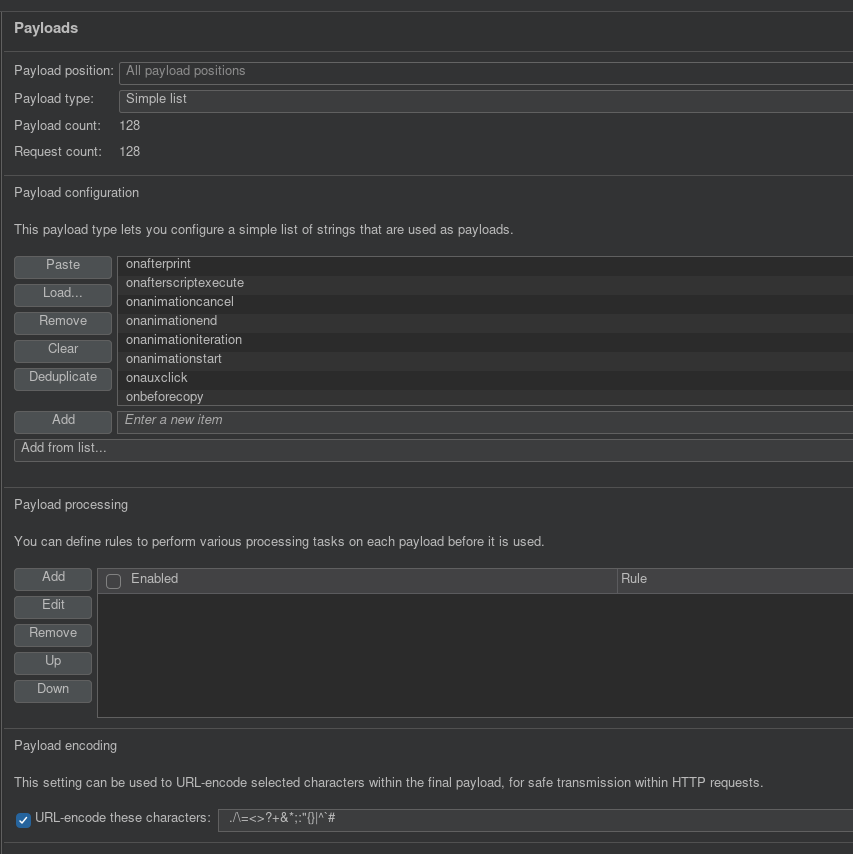This screenshot has height=854, width=853.
Task: Select onafterprint in the payload list
Action: coord(158,264)
